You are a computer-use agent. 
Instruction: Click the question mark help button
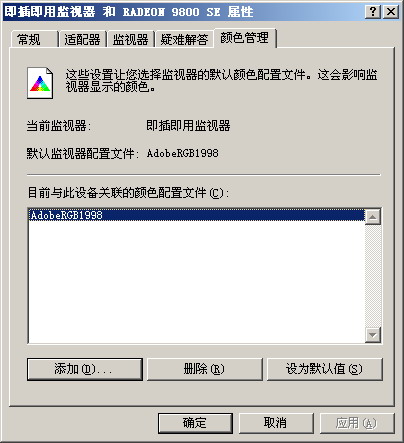(373, 12)
